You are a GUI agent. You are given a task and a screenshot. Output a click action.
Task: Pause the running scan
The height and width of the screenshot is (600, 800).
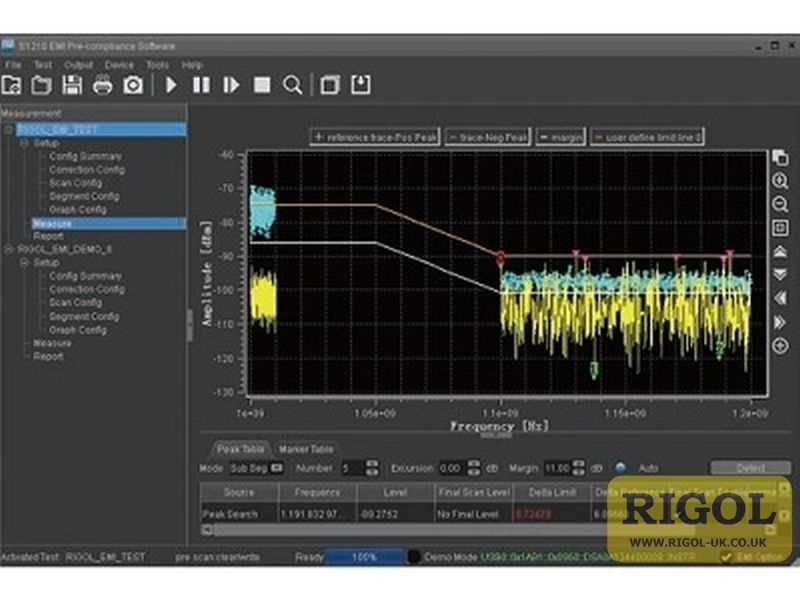pyautogui.click(x=201, y=85)
